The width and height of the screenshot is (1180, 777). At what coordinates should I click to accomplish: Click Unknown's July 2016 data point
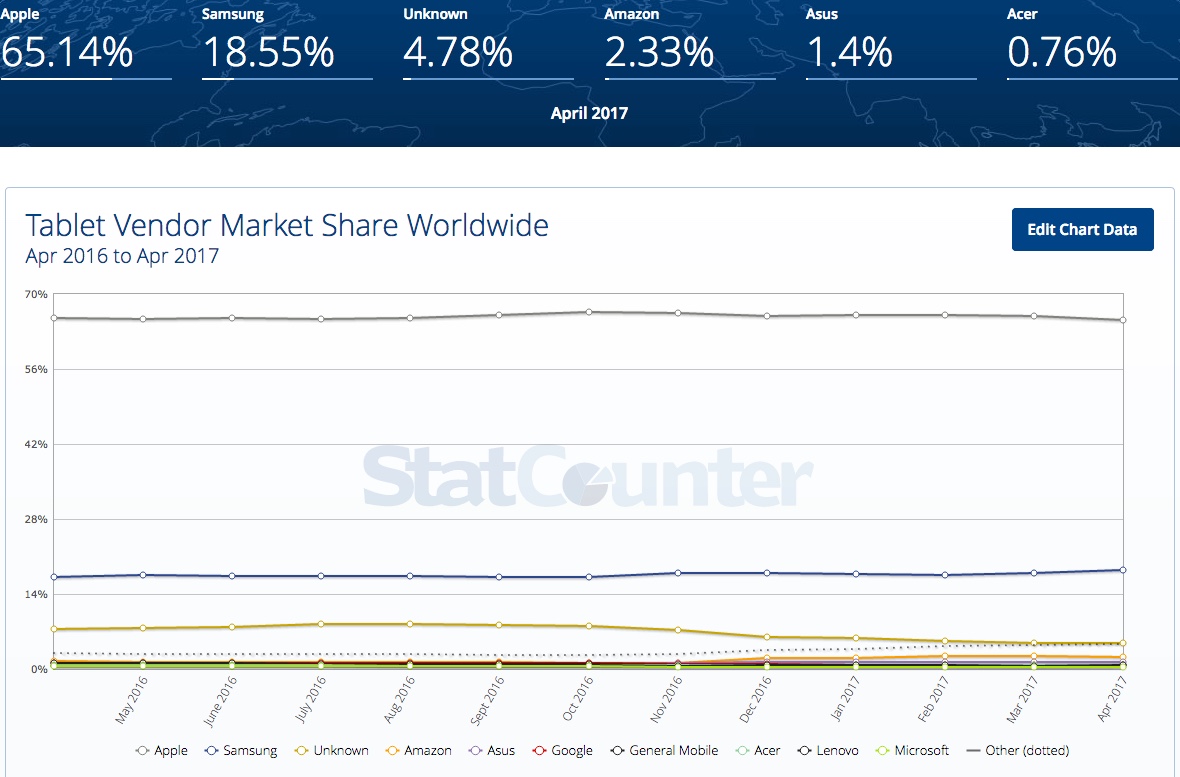[321, 623]
